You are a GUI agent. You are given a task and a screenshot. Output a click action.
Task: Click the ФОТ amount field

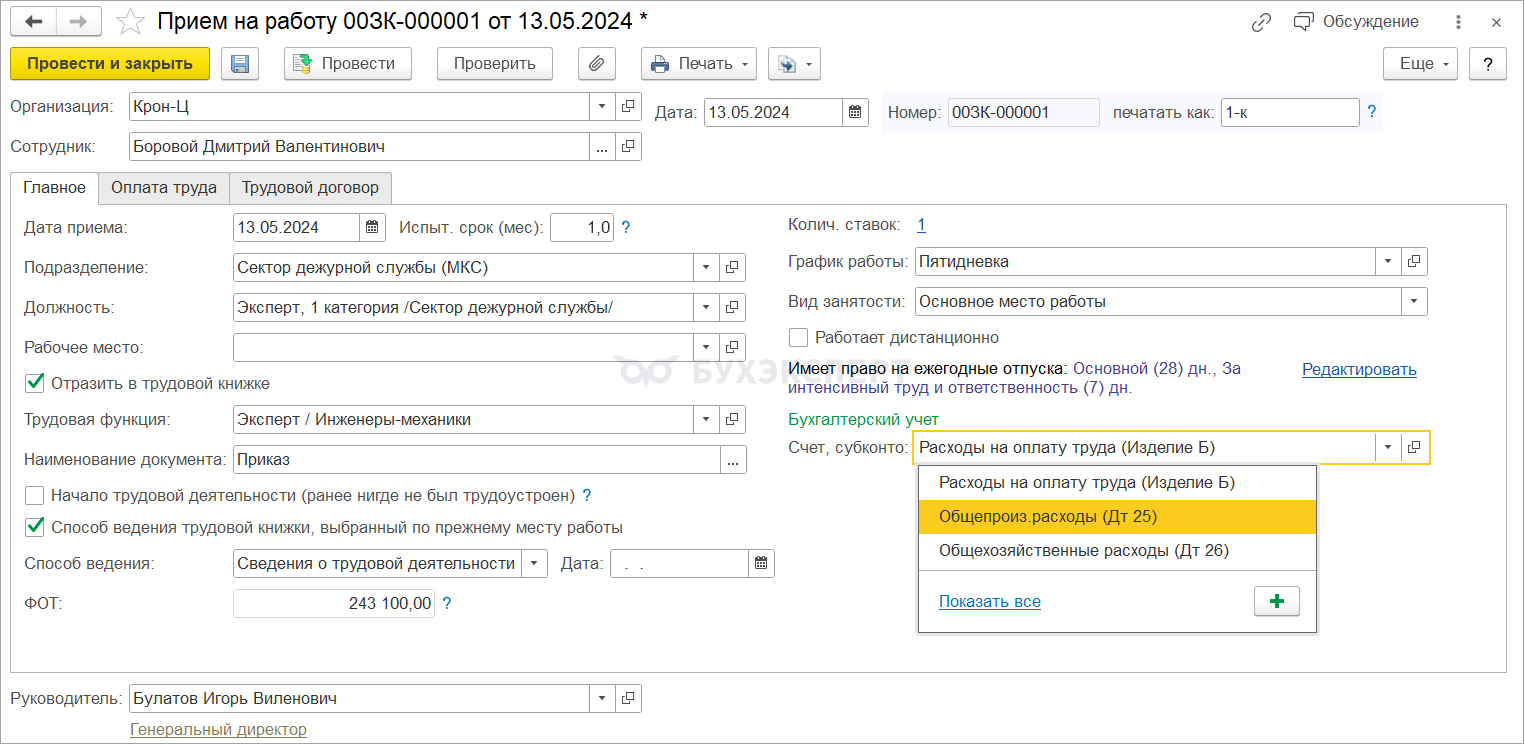[333, 604]
